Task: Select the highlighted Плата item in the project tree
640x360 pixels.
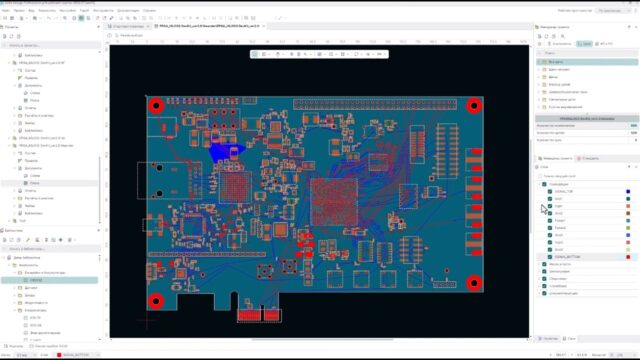Action: coord(50,183)
